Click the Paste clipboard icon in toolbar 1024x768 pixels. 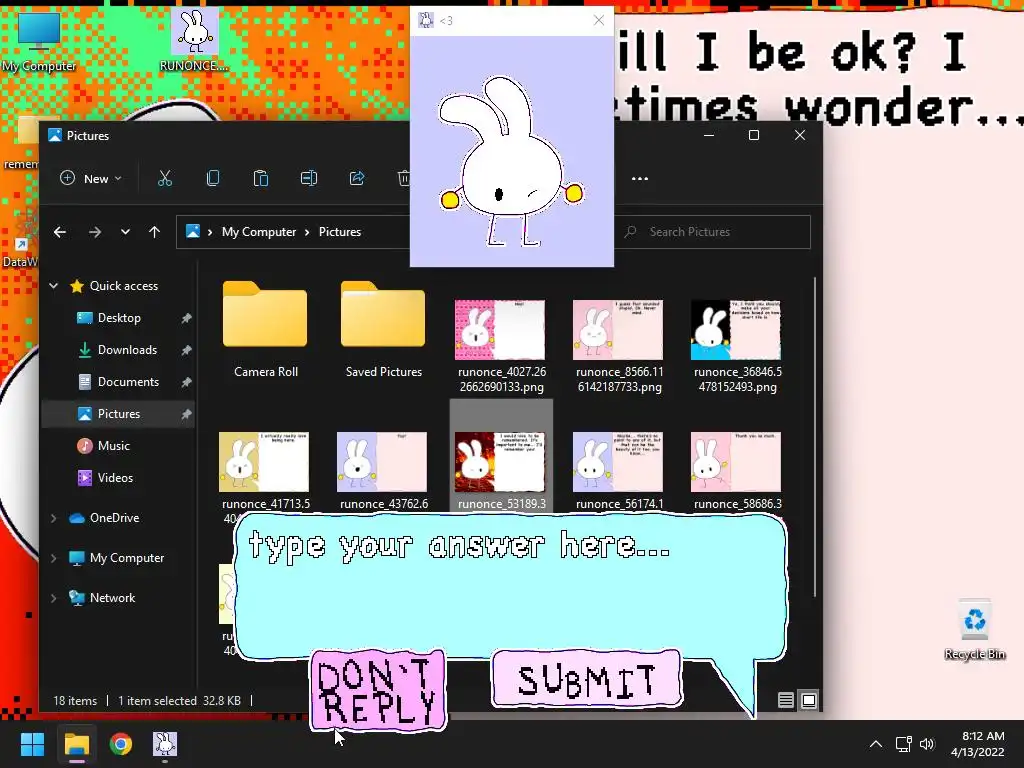pos(261,178)
